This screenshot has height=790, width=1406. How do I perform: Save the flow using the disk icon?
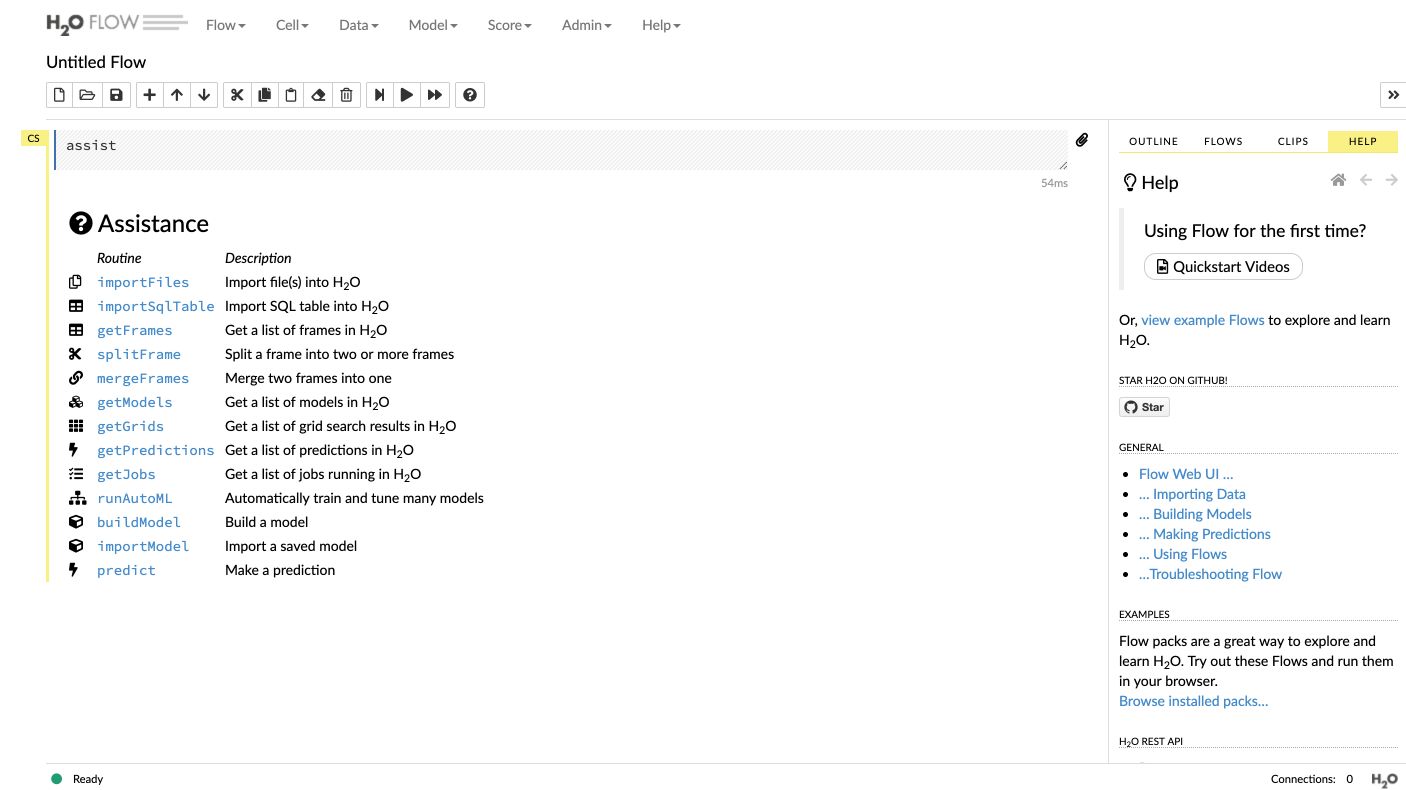click(x=116, y=95)
